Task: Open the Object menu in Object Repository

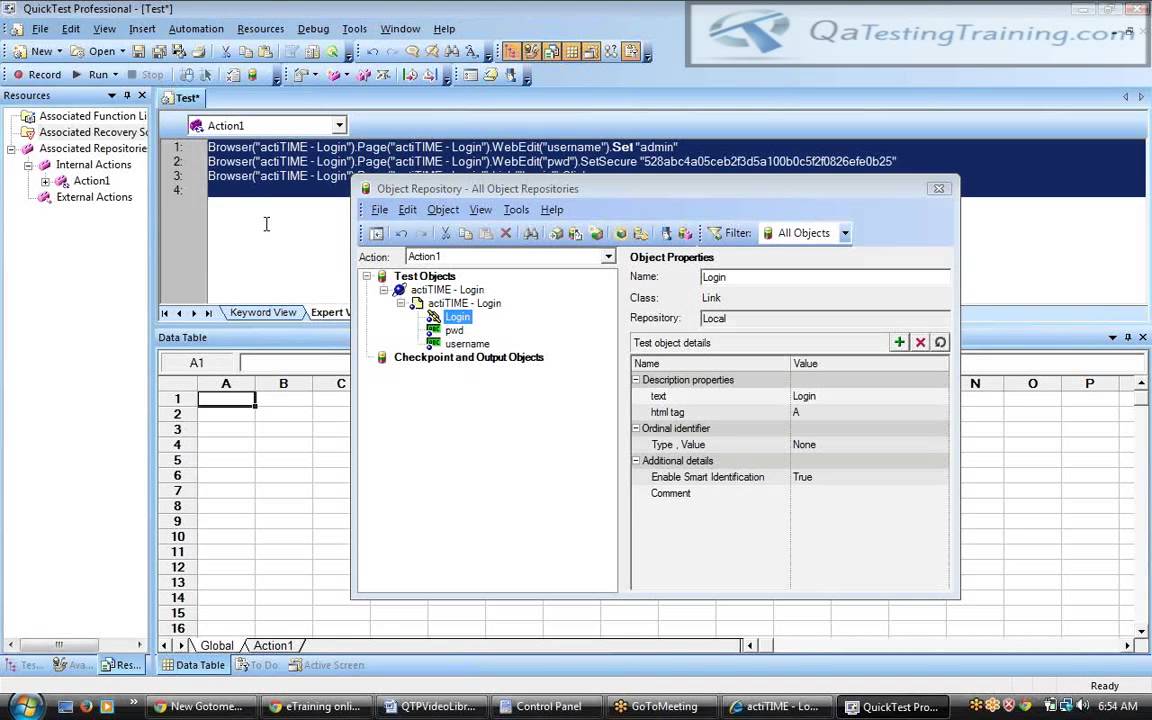Action: (443, 210)
